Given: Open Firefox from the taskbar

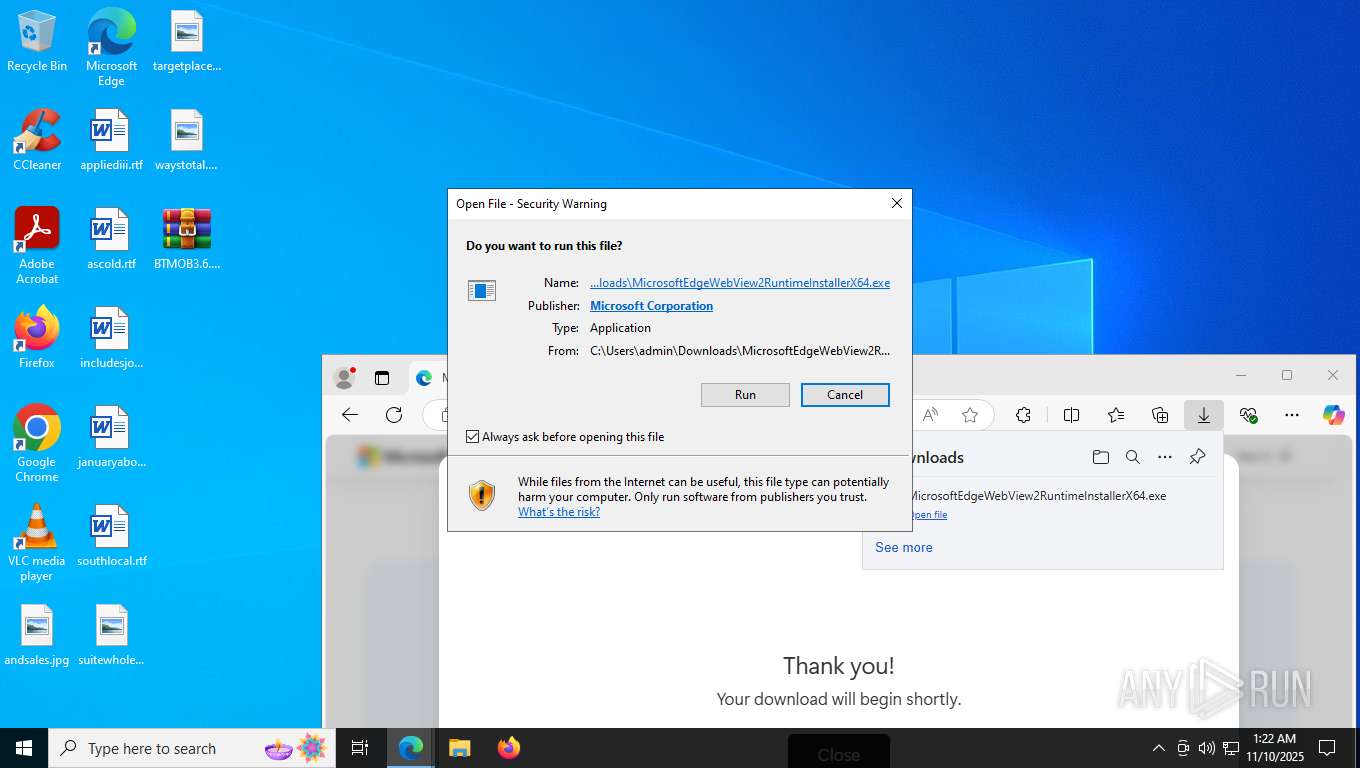Looking at the screenshot, I should 509,748.
